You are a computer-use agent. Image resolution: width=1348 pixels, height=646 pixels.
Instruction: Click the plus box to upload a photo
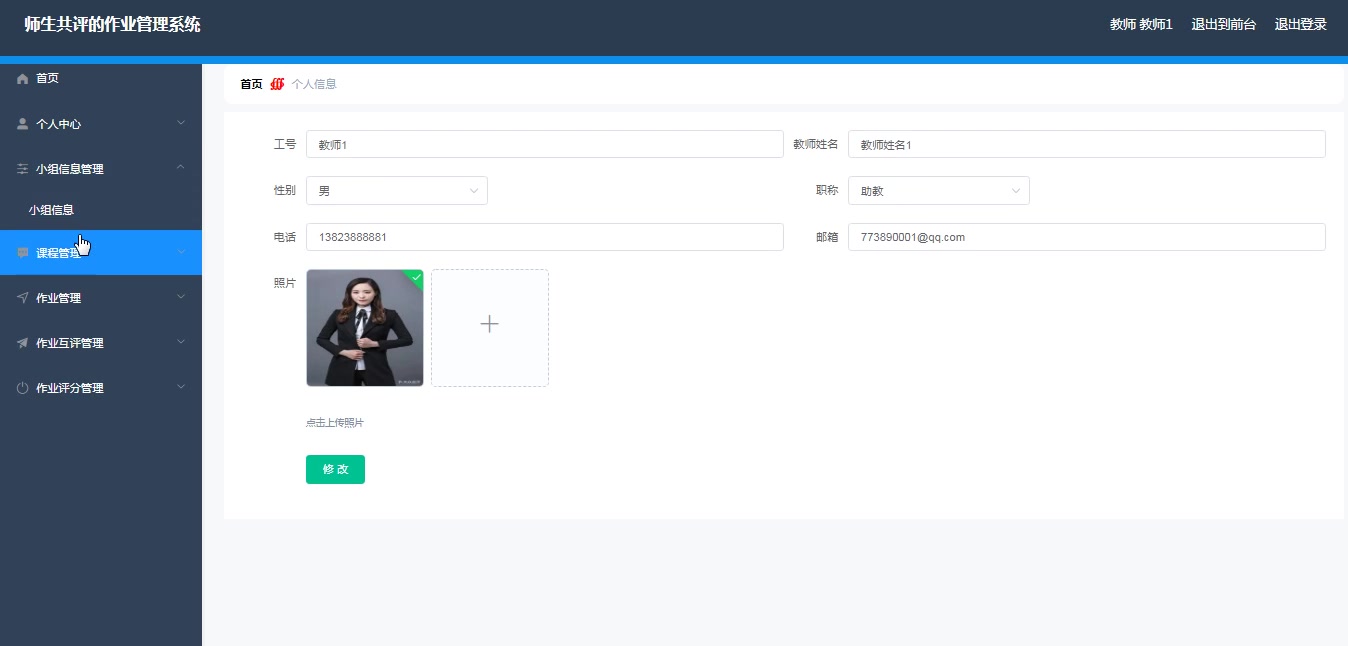(x=489, y=326)
